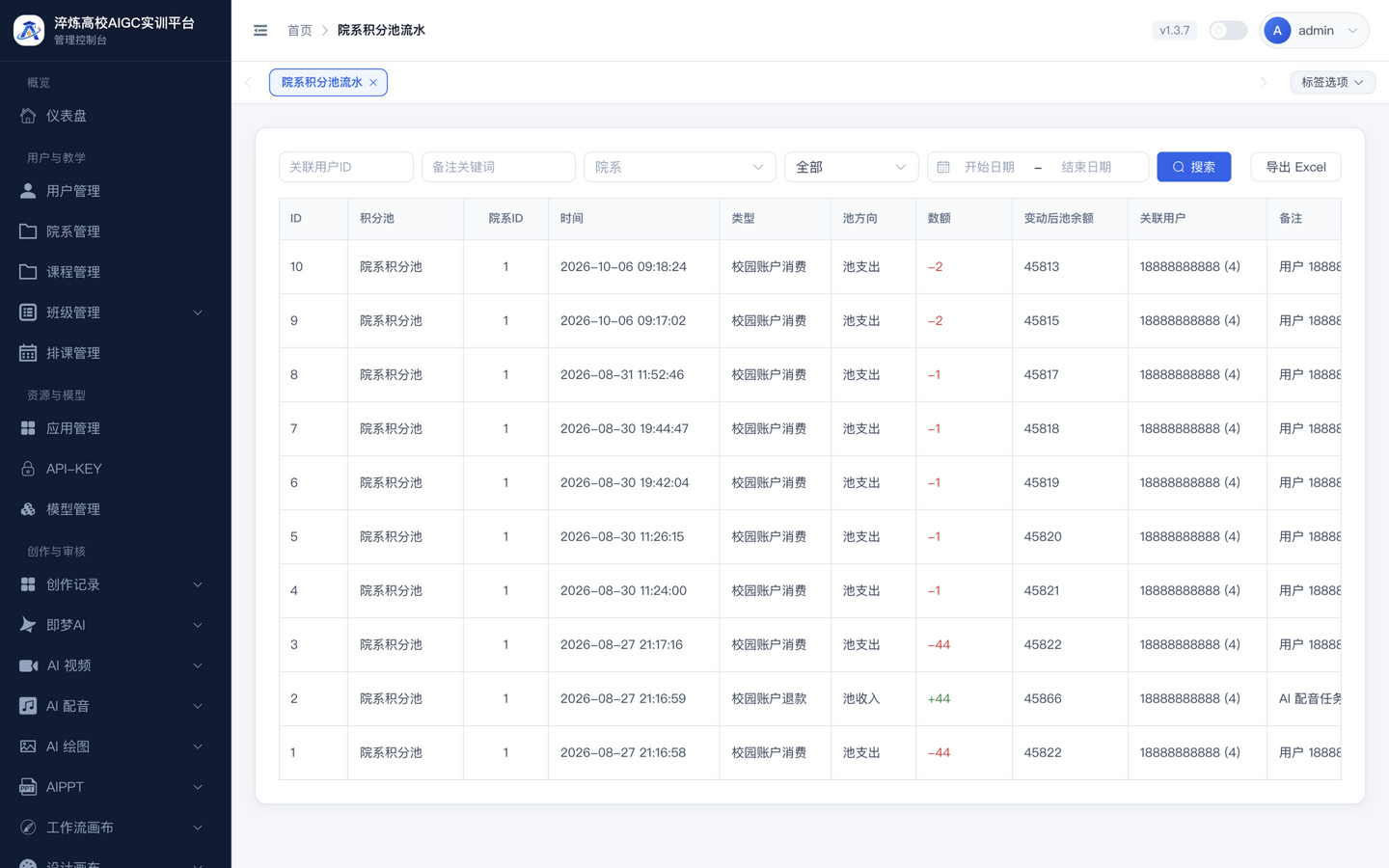
Task: Click the 创作记录 grid icon
Action: coord(28,584)
